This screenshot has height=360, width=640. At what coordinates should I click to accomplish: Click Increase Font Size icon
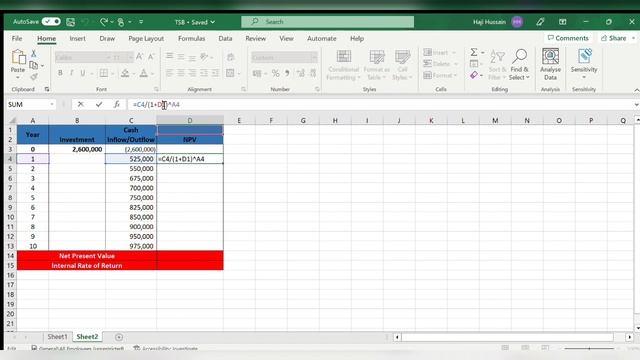[x=139, y=57]
